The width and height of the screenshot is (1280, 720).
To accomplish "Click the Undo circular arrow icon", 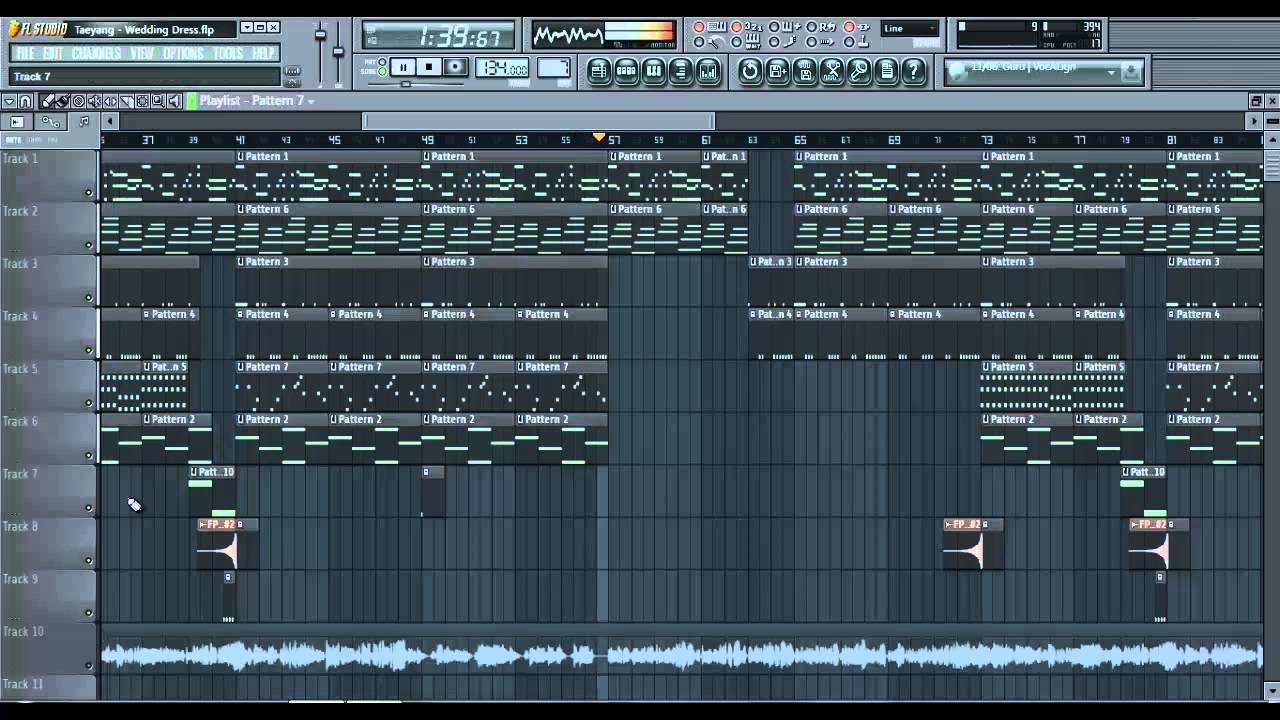I will [750, 70].
